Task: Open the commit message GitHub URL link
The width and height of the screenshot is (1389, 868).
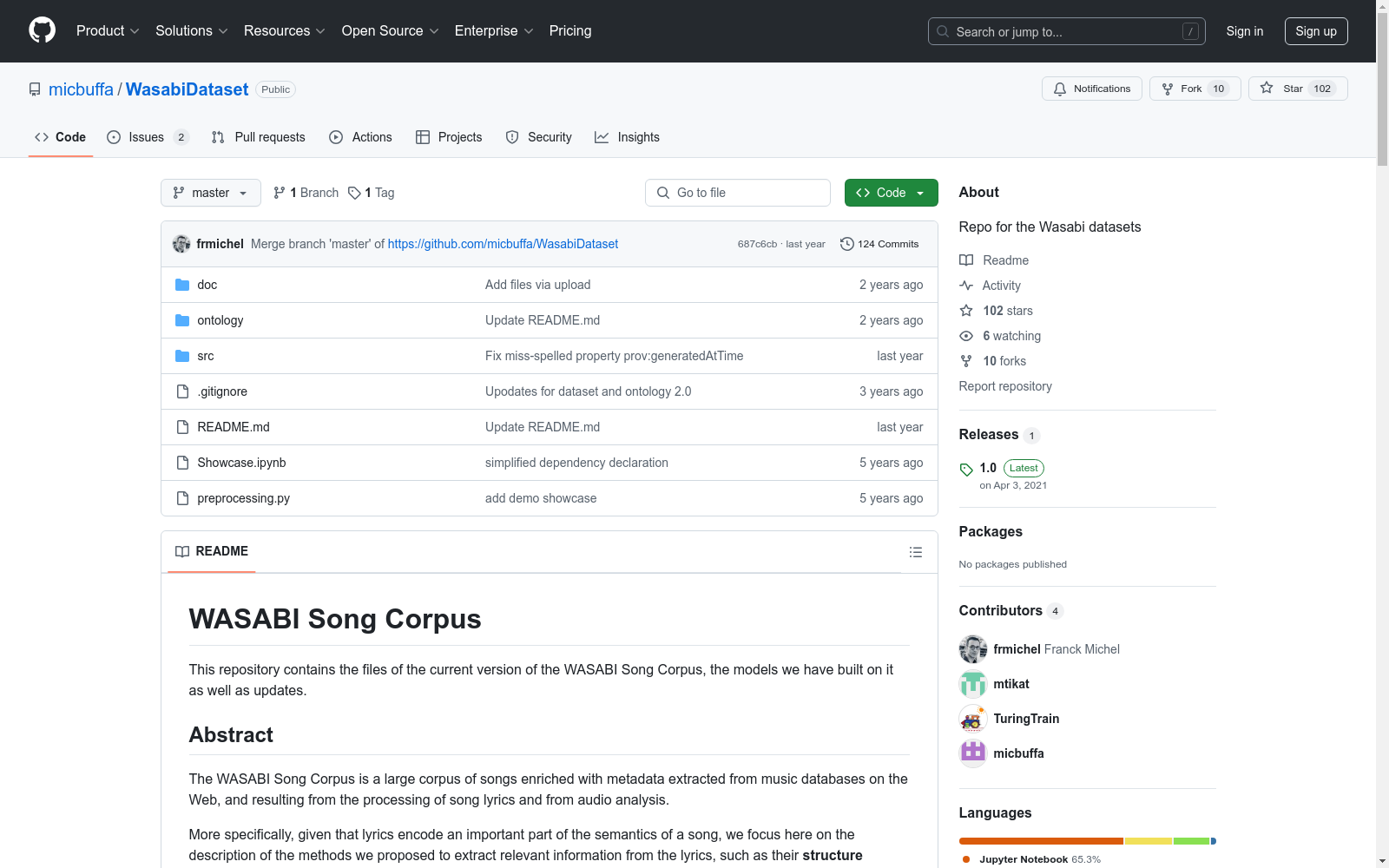Action: click(503, 244)
